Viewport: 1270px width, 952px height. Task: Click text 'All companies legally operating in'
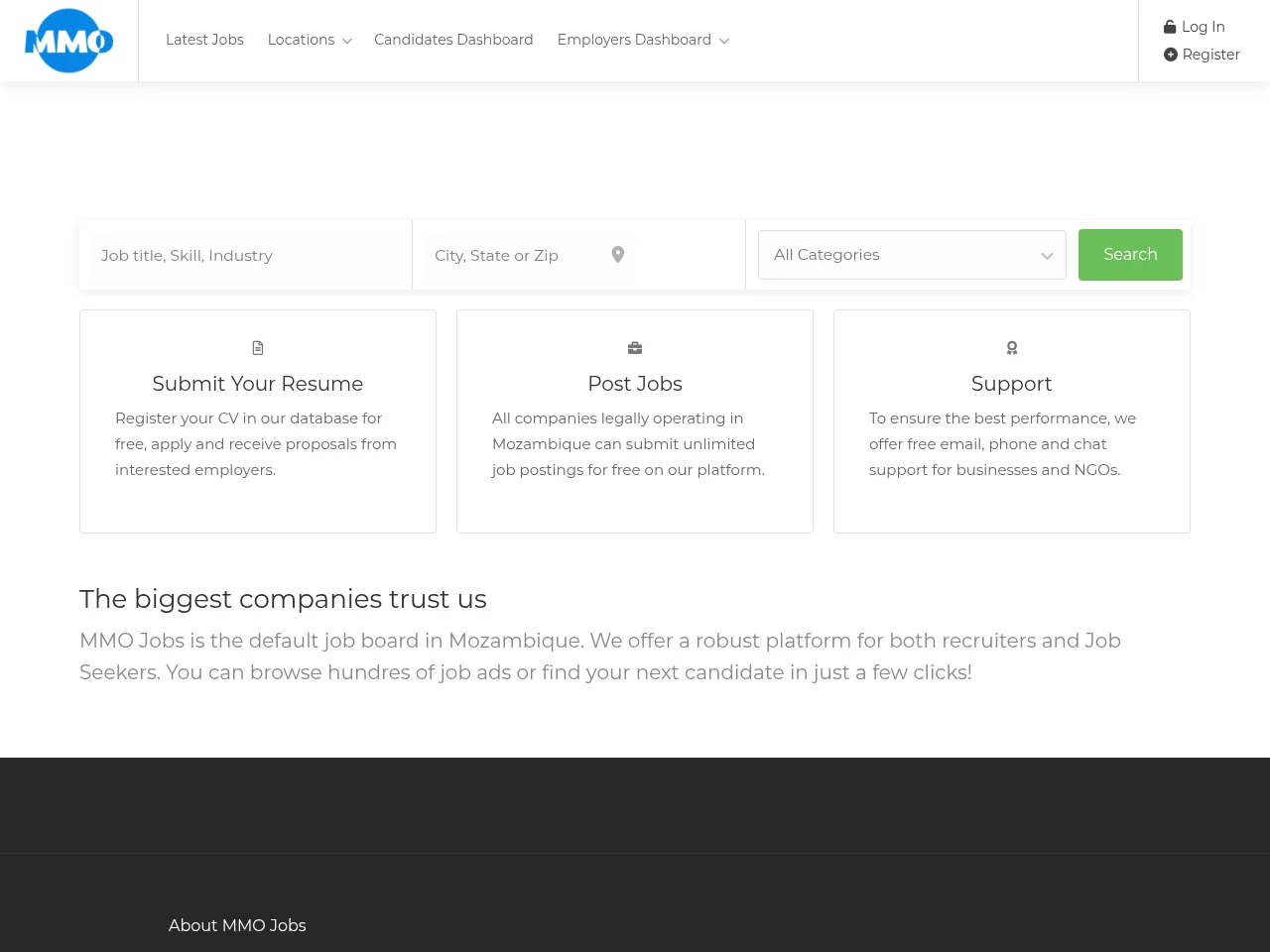pos(617,418)
